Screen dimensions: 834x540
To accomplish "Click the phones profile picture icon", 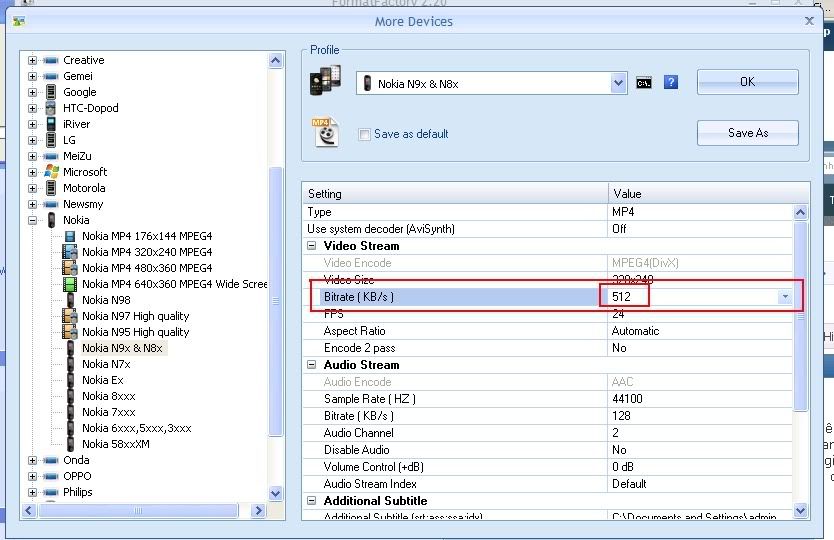I will 326,80.
